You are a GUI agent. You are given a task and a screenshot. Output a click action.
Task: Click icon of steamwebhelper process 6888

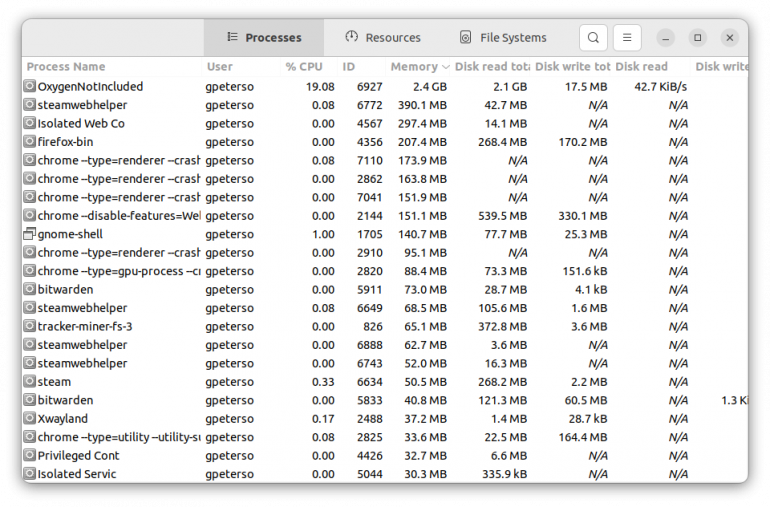click(30, 345)
